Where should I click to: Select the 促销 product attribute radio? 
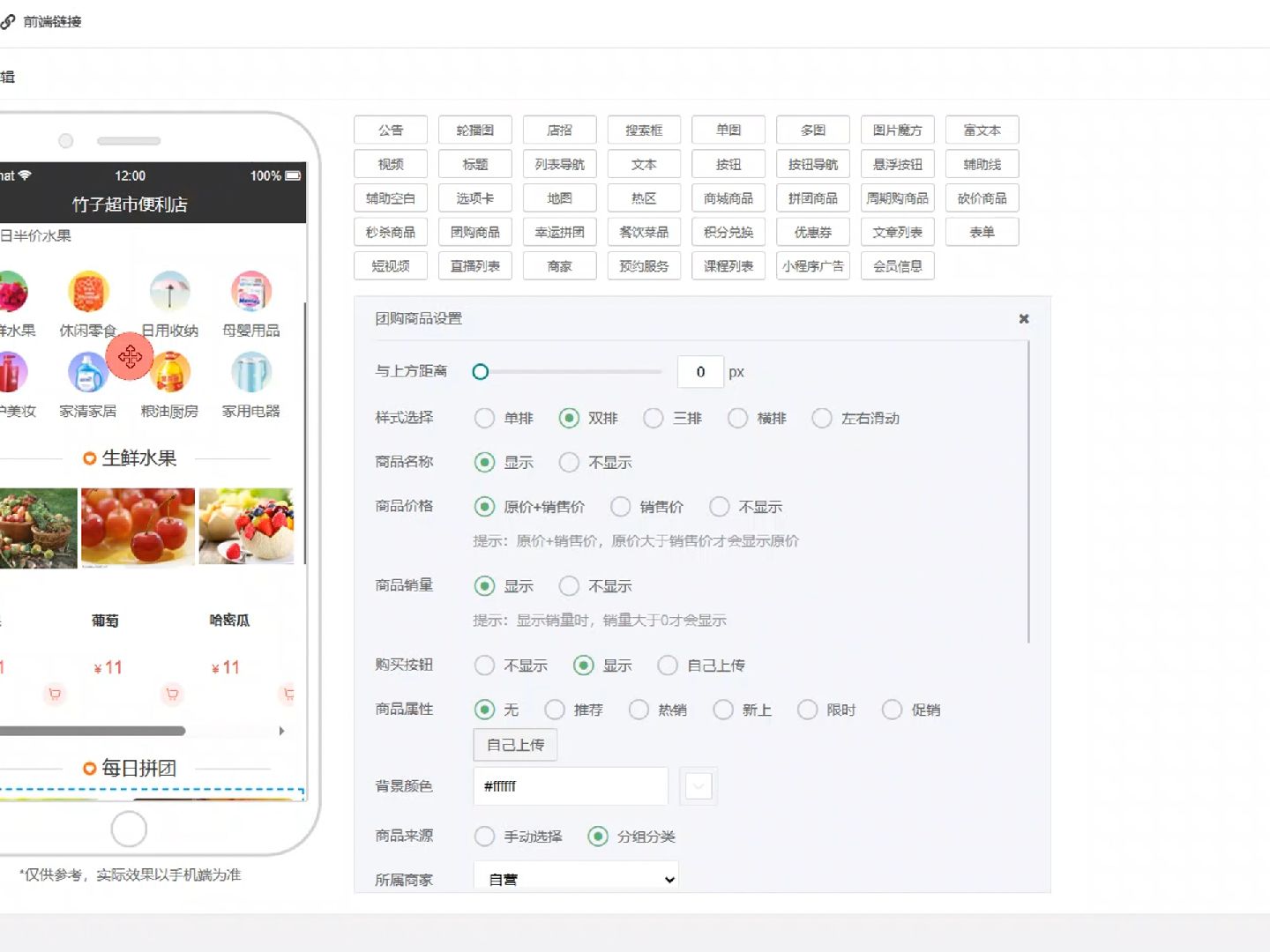tap(892, 709)
